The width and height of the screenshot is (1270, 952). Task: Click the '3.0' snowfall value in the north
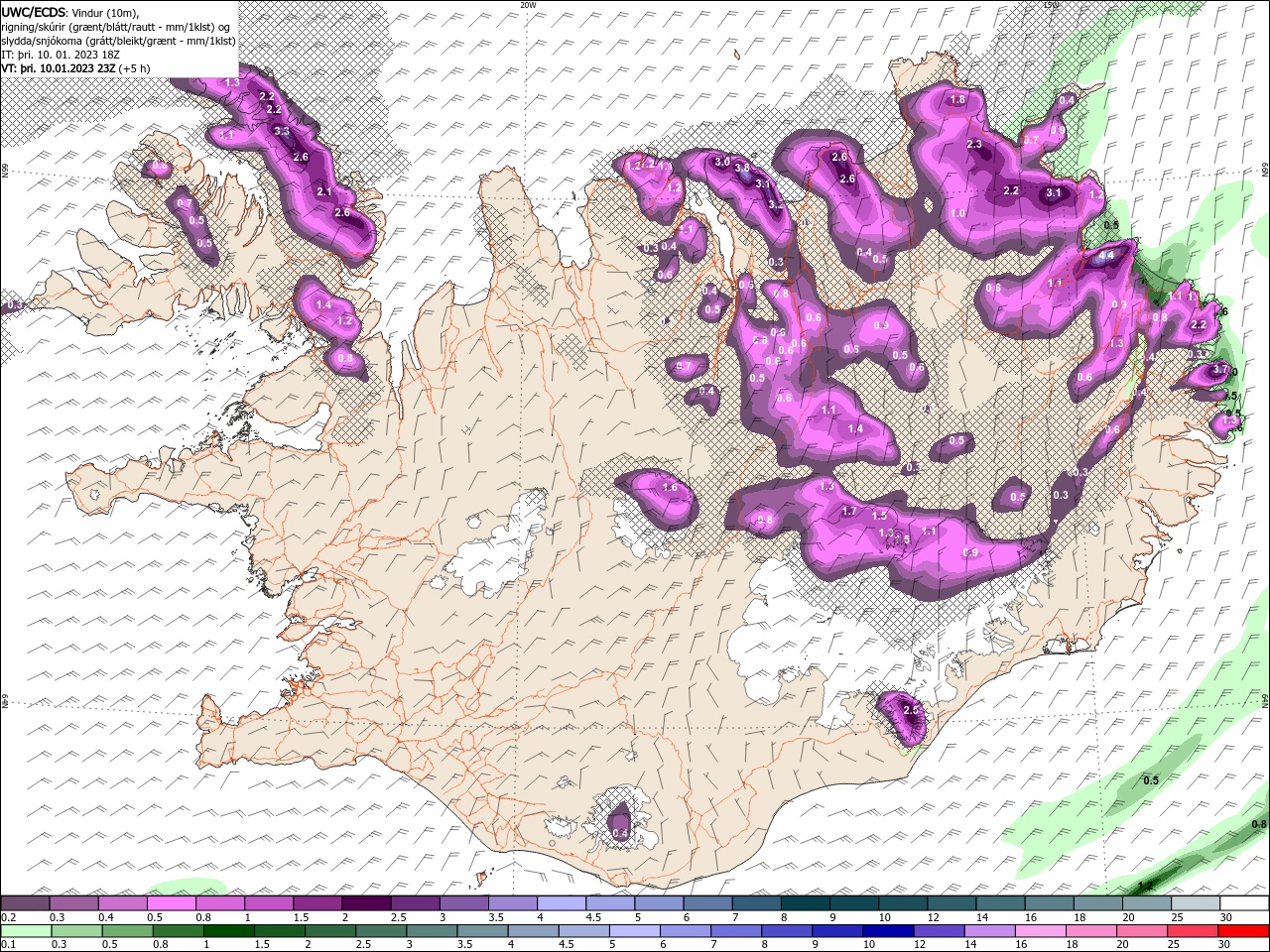pyautogui.click(x=721, y=162)
